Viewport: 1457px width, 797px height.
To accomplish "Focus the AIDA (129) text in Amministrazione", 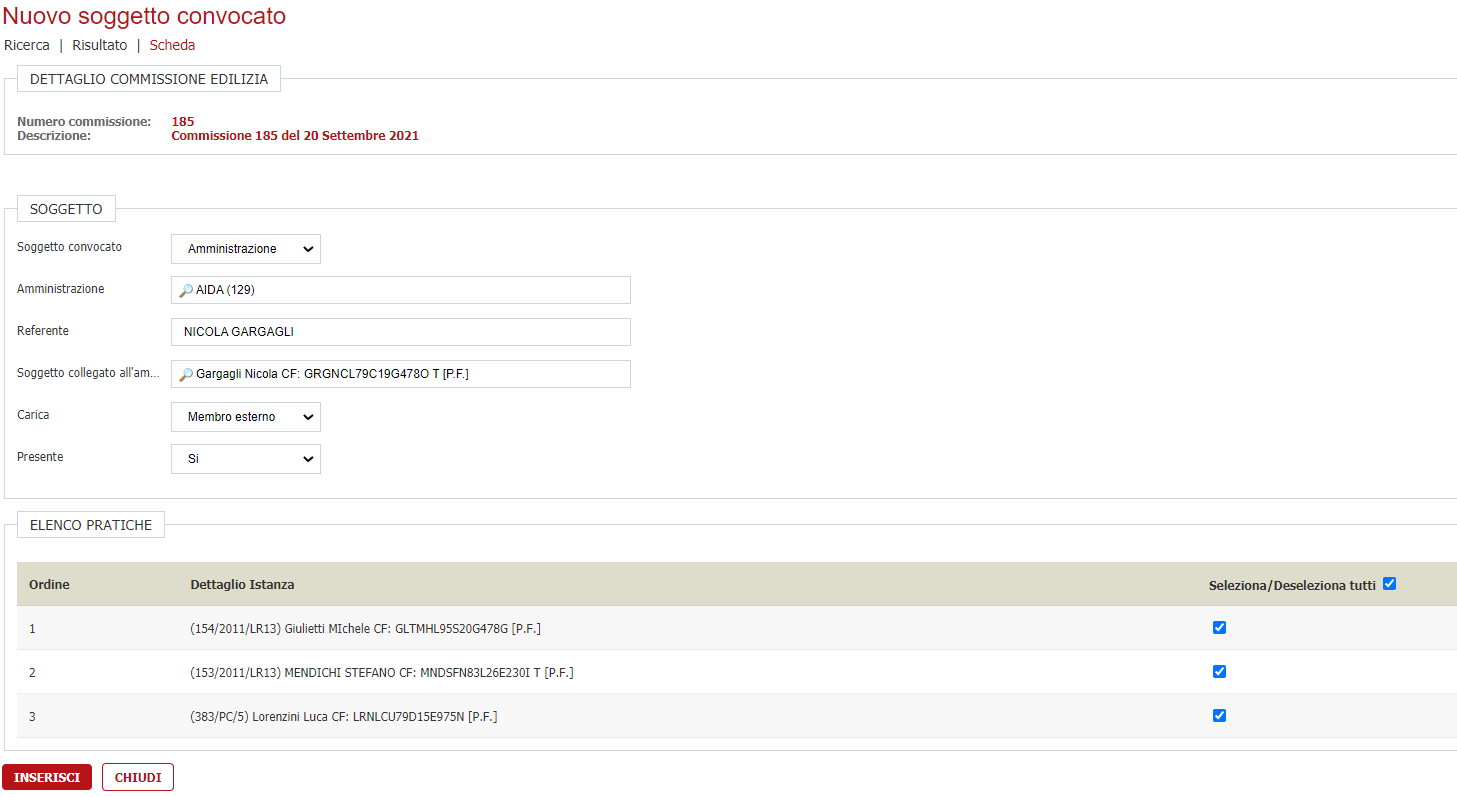I will [233, 290].
